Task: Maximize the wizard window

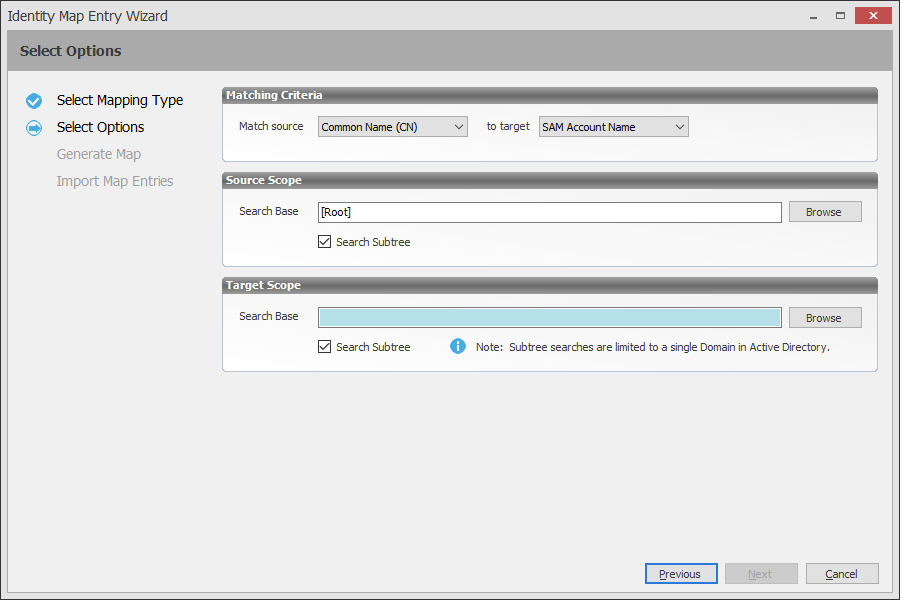Action: tap(841, 15)
